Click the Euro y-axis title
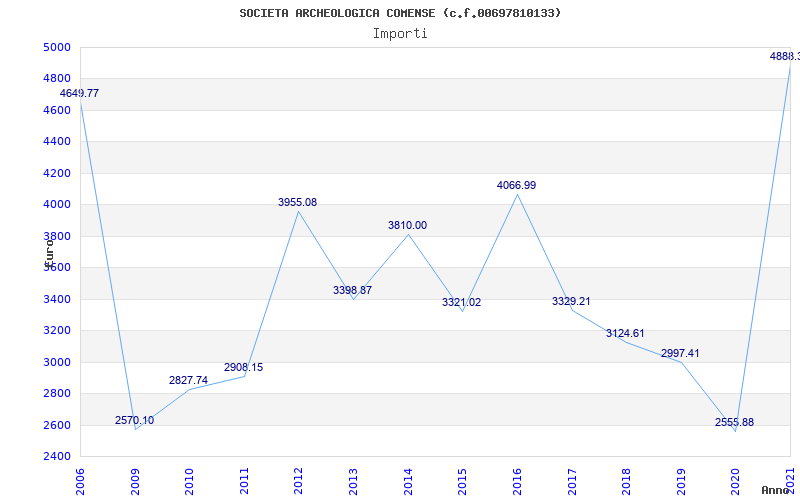This screenshot has height=500, width=800. coord(49,252)
